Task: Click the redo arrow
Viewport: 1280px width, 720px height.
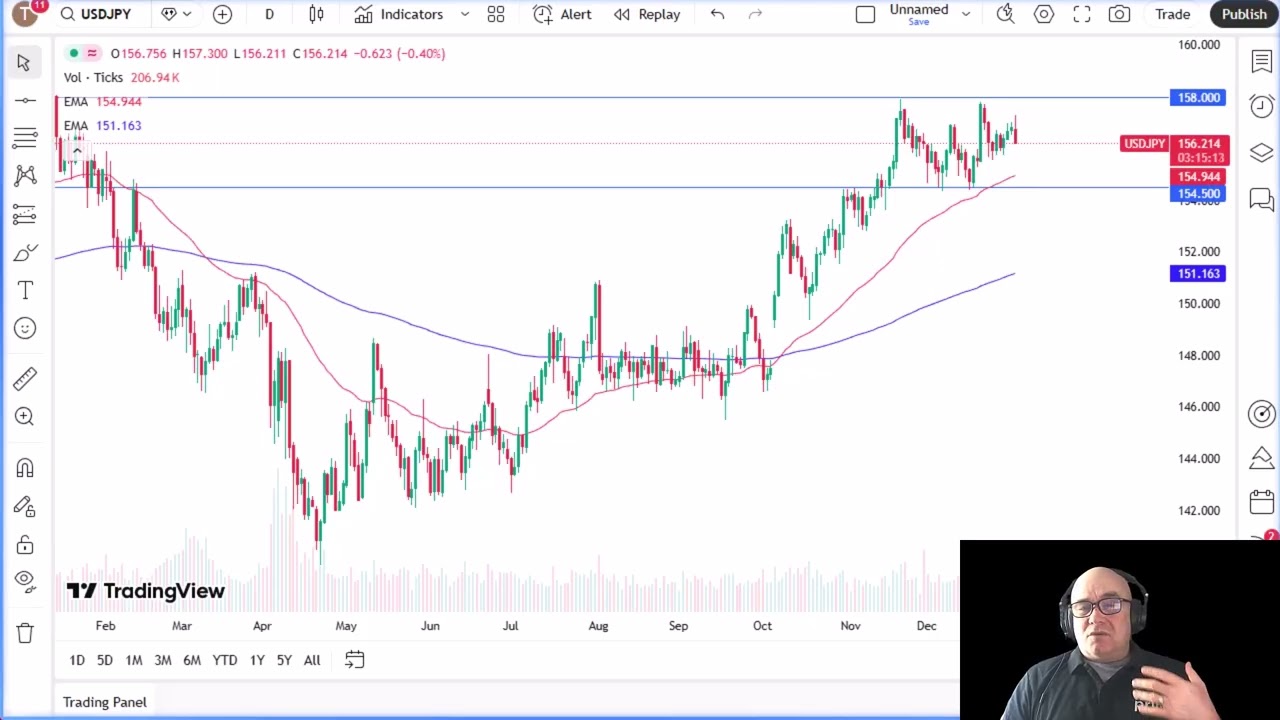Action: [x=755, y=14]
